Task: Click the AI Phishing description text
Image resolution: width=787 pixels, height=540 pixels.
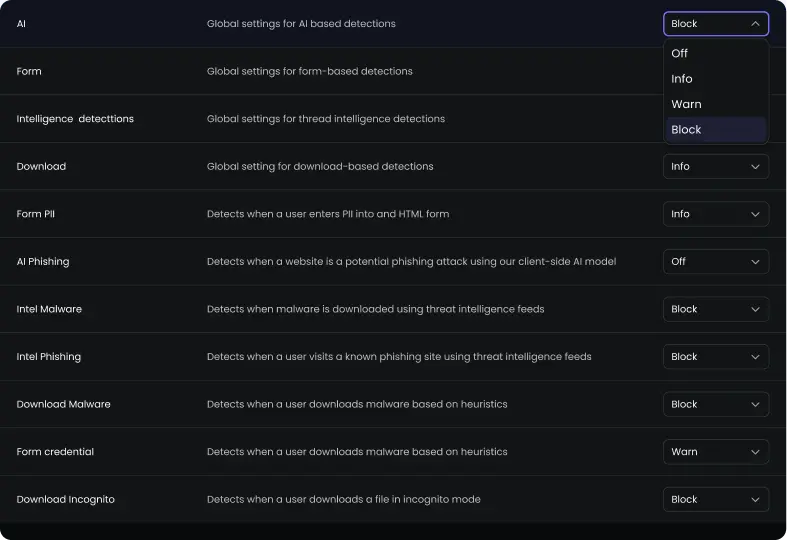Action: pyautogui.click(x=411, y=262)
